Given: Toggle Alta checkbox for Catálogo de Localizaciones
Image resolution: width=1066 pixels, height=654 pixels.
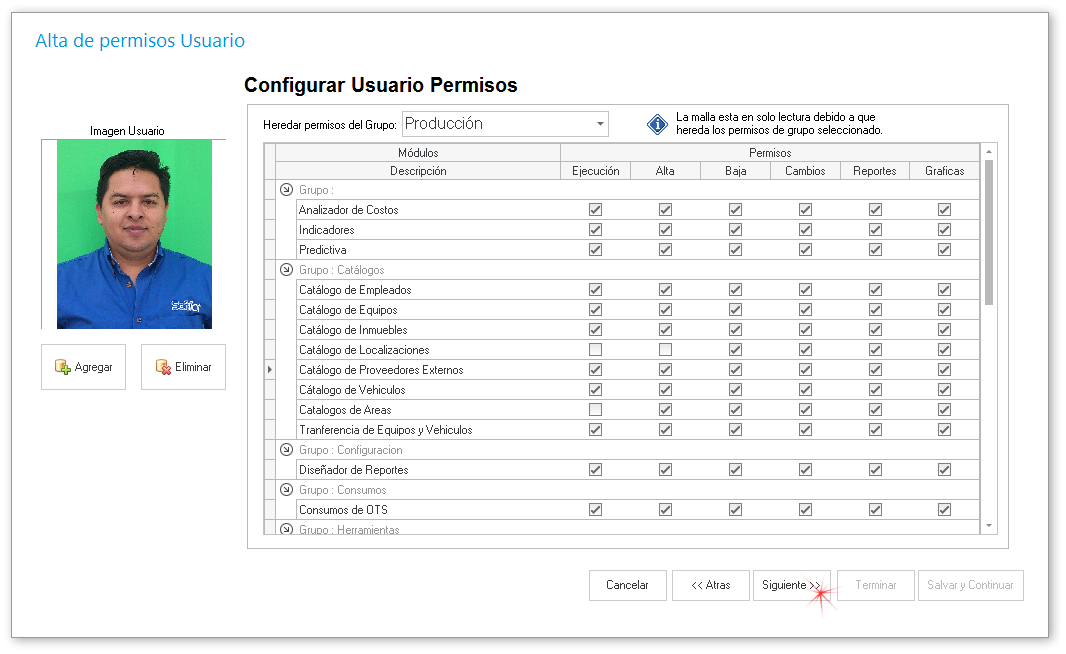Looking at the screenshot, I should [x=665, y=350].
